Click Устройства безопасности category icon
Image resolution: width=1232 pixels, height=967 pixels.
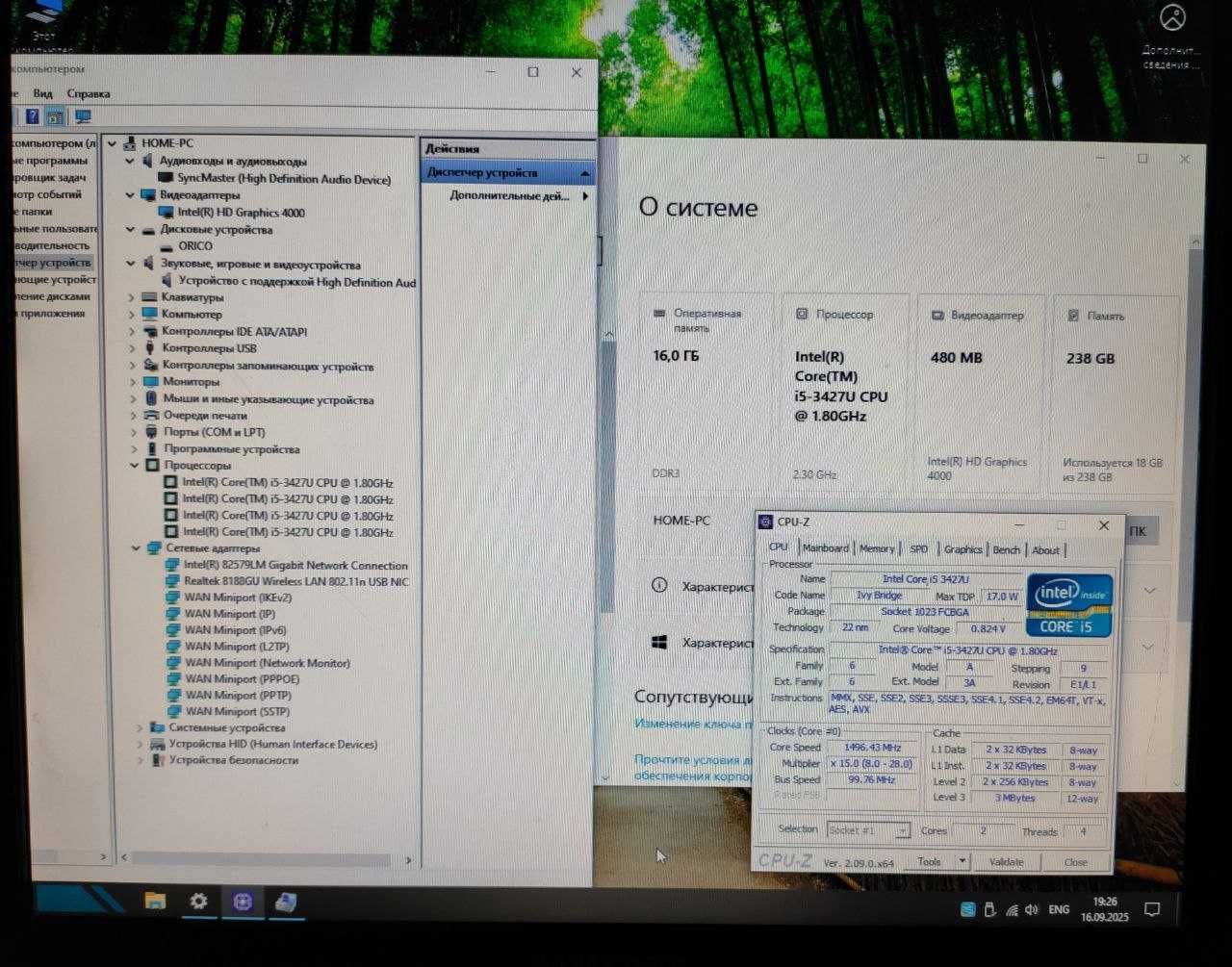[158, 761]
